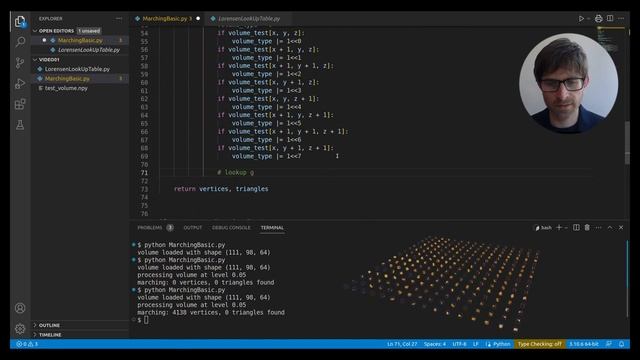Screen dimensions: 640x360
Task: Kill the terminal with trash icon
Action: click(587, 227)
